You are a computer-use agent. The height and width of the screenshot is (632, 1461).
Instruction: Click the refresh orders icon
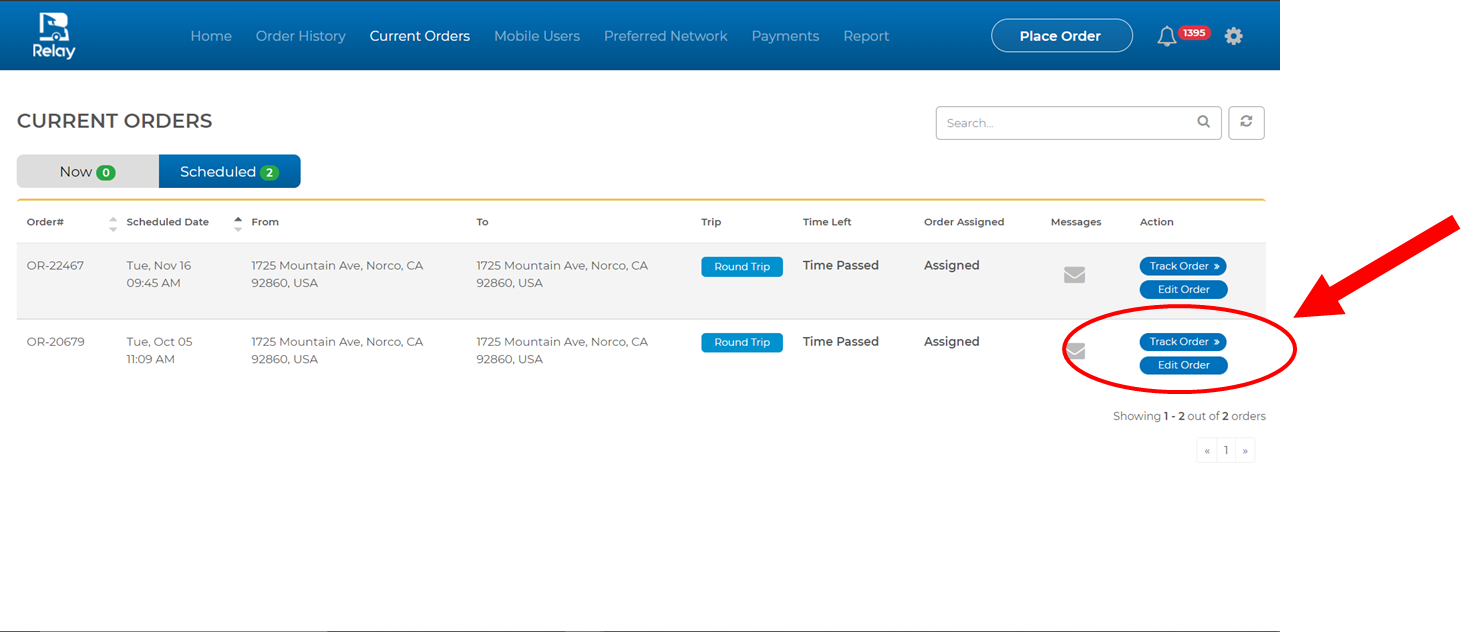[x=1246, y=122]
